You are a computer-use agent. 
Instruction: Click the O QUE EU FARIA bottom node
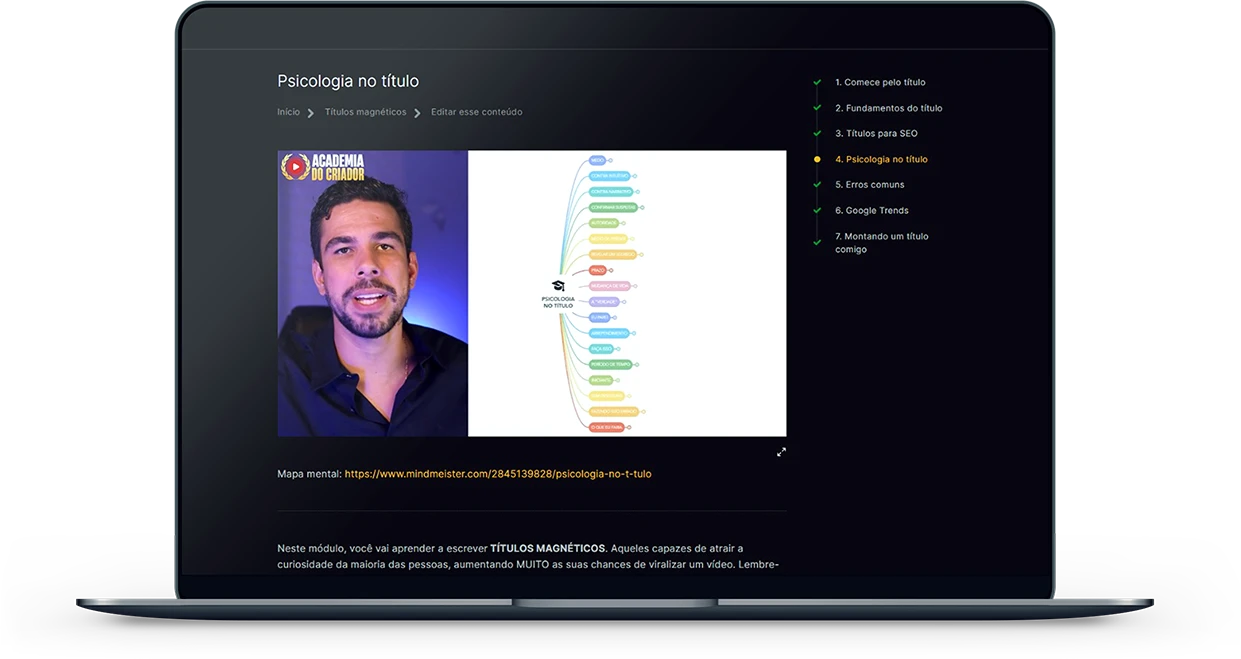pyautogui.click(x=606, y=427)
